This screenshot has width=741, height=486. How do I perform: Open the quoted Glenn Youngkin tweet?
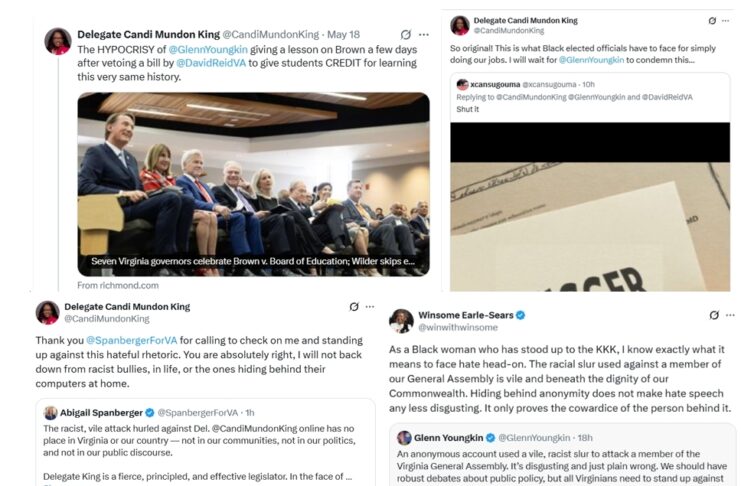(562, 455)
